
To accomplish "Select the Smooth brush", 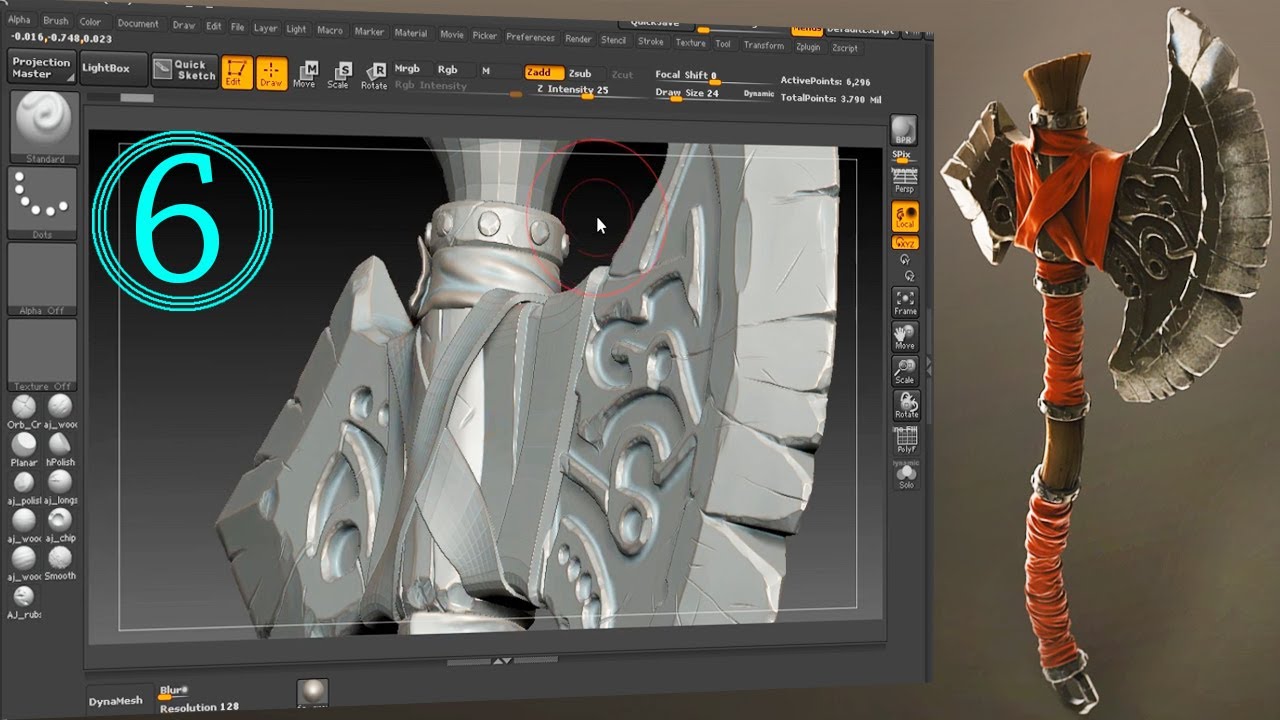I will [x=60, y=562].
